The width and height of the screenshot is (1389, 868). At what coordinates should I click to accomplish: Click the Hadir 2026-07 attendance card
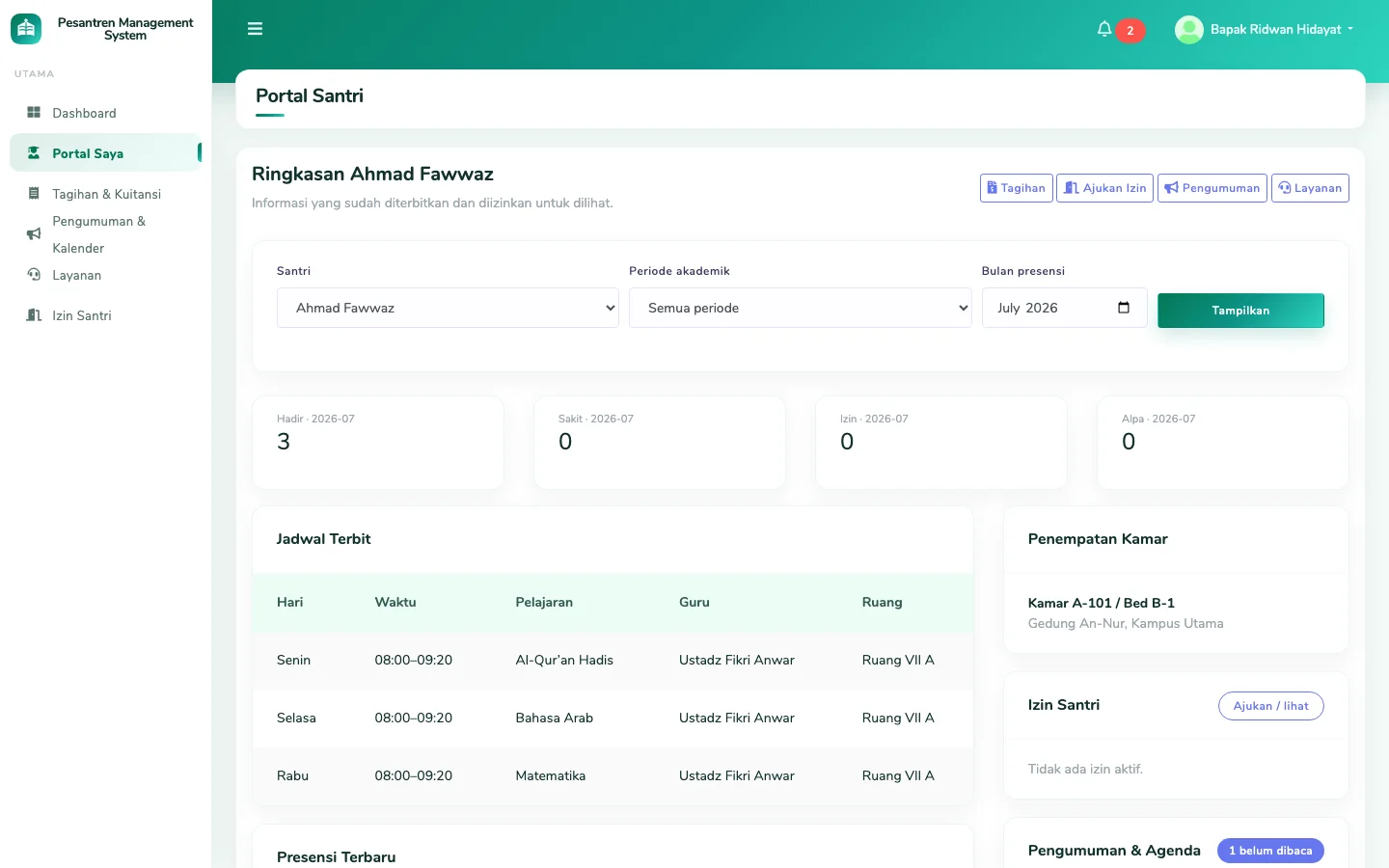coord(378,443)
